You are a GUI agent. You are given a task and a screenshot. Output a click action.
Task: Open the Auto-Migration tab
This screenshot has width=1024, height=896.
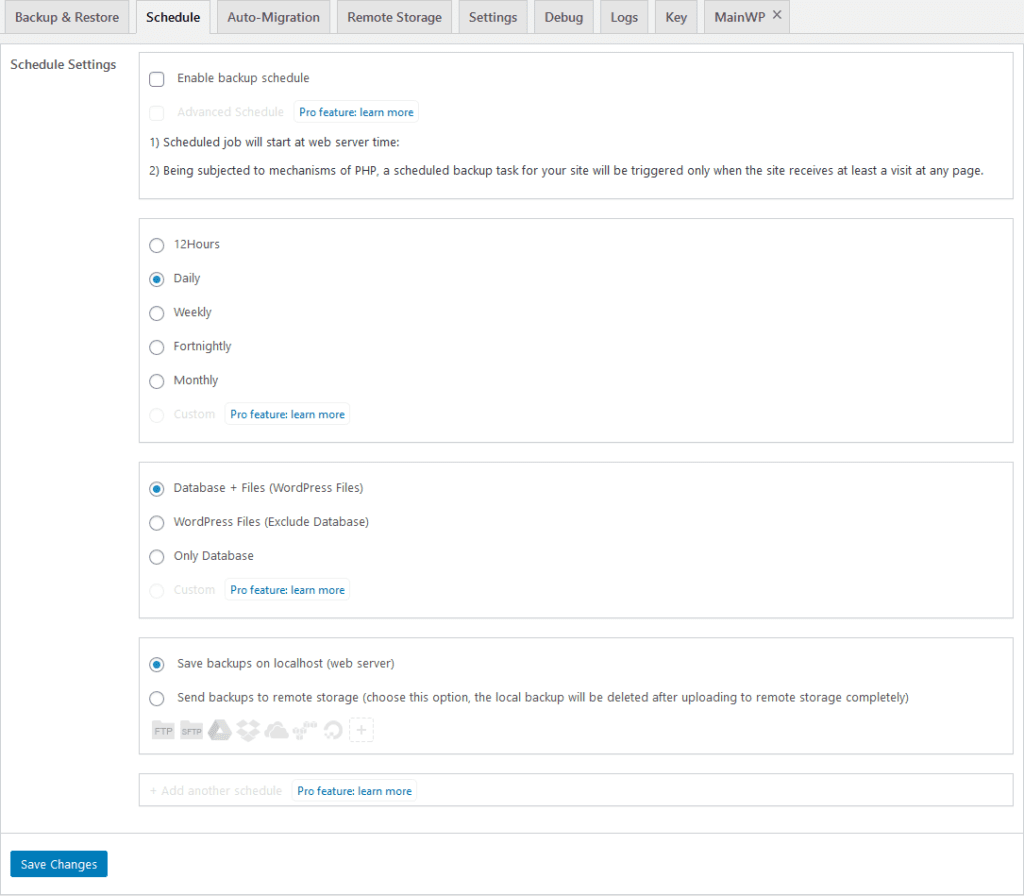click(x=273, y=16)
